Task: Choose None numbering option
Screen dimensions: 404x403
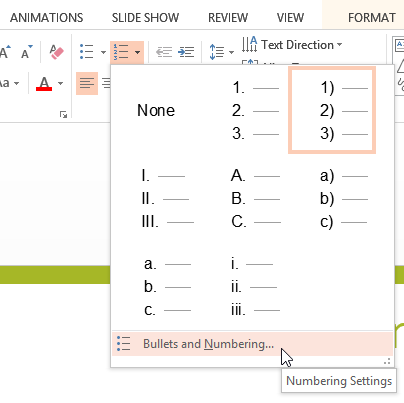Action: click(x=156, y=110)
